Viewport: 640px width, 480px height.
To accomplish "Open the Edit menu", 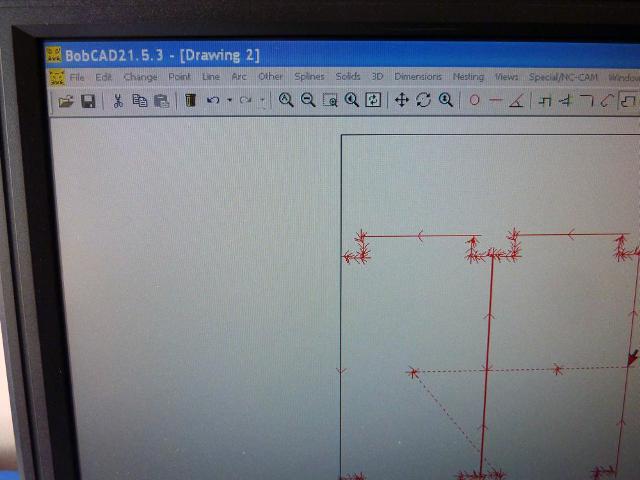I will [x=104, y=77].
